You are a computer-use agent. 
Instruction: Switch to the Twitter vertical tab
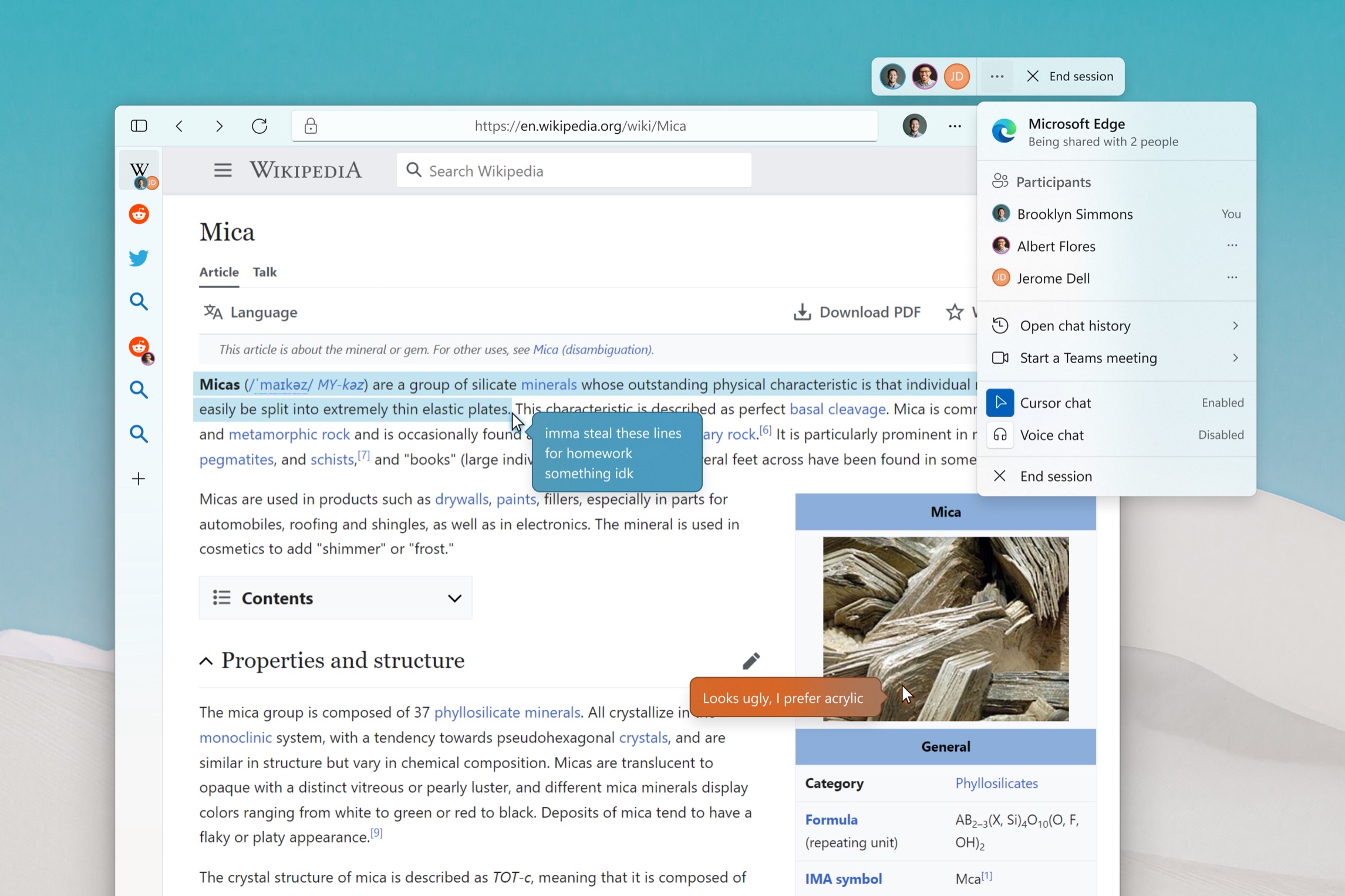click(139, 258)
